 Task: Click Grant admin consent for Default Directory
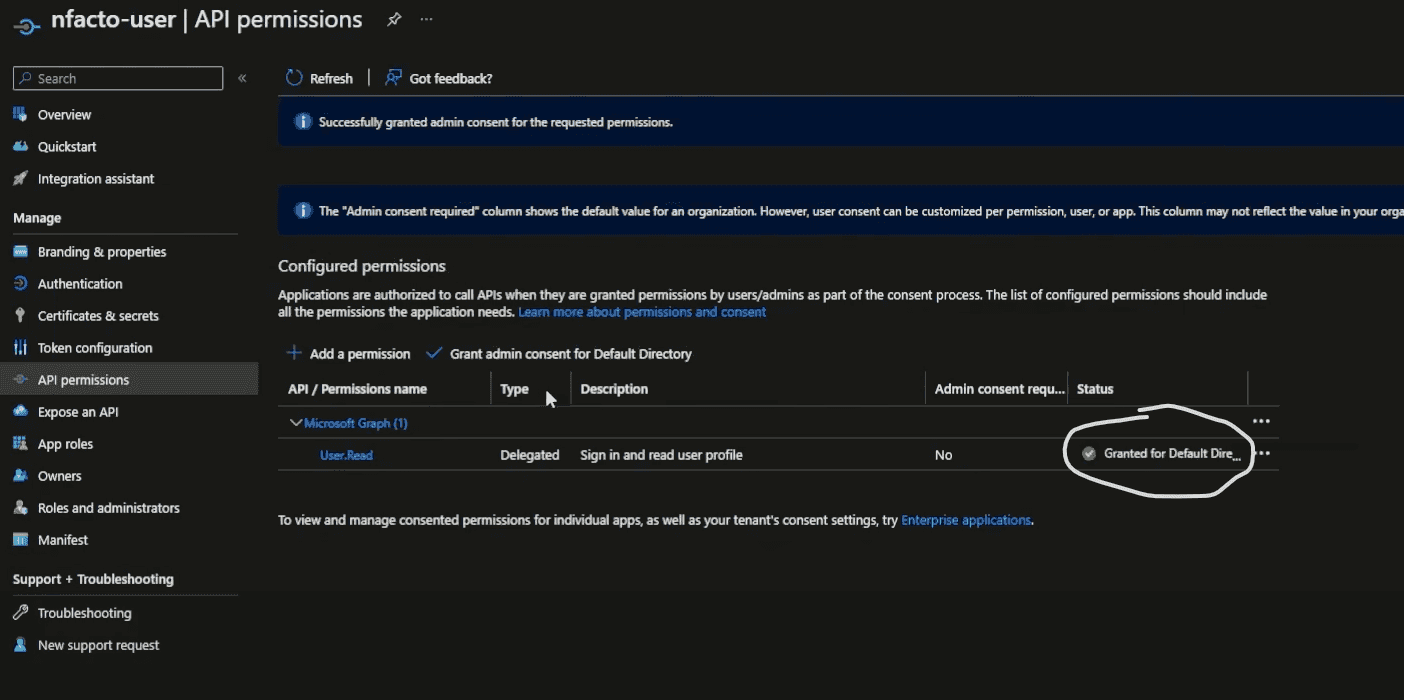(571, 353)
